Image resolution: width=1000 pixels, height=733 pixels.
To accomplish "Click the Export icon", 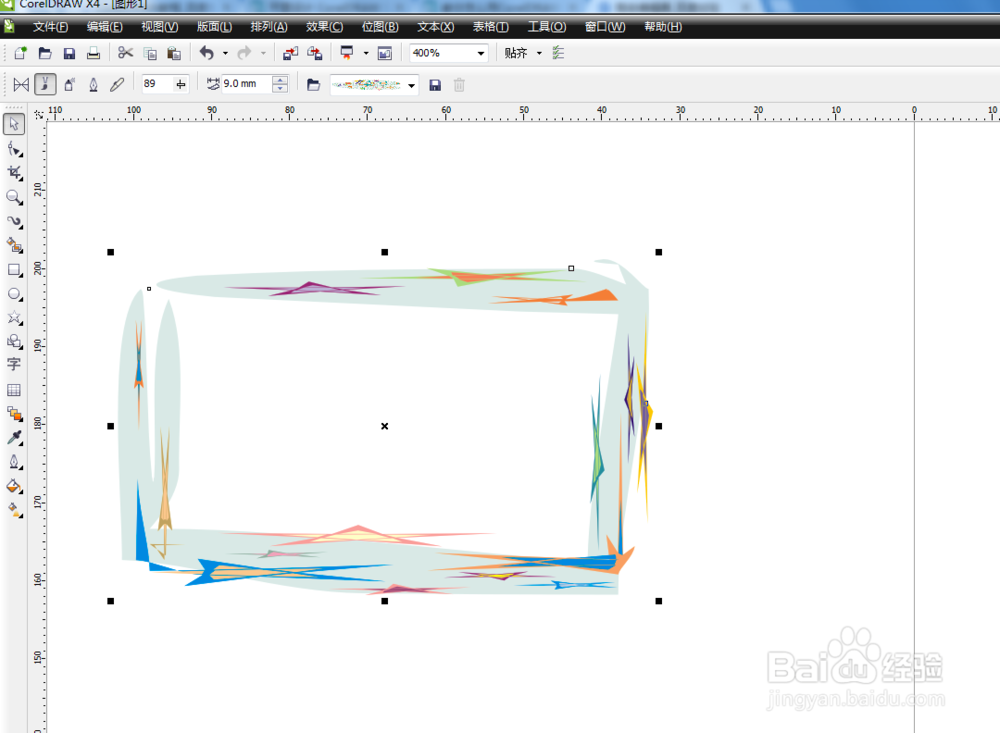I will 314,53.
